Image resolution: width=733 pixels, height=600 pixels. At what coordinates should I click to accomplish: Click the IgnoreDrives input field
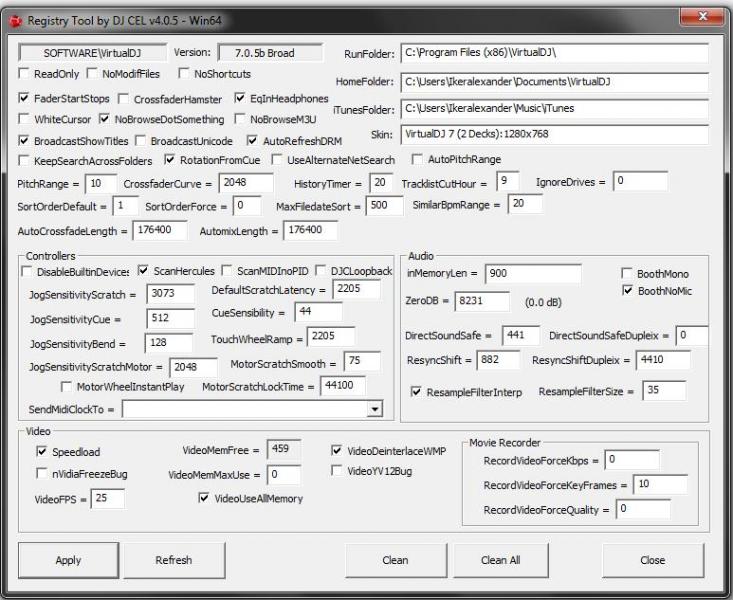(x=640, y=181)
